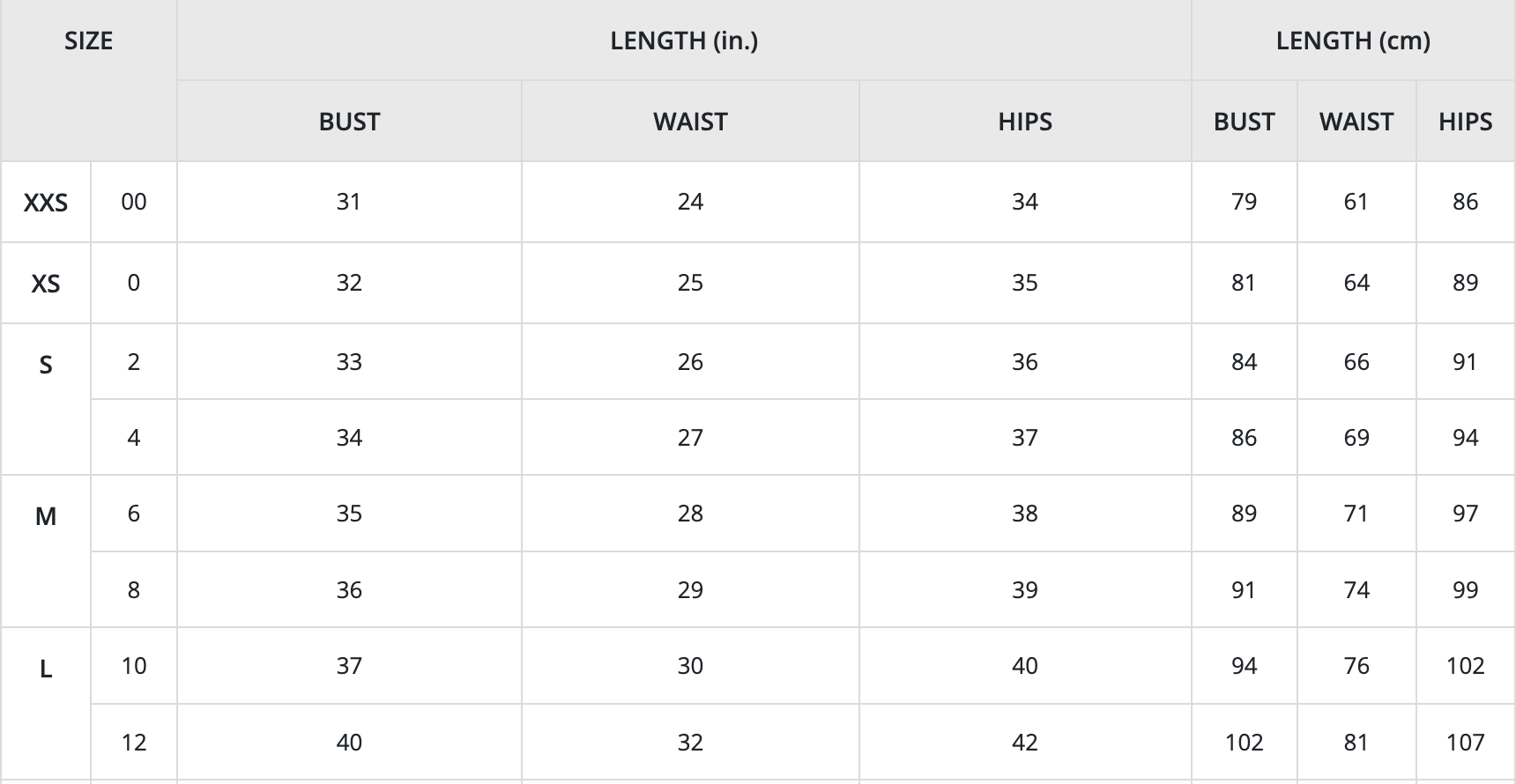Click the WAIST header under centimeters

pyautogui.click(x=1356, y=122)
